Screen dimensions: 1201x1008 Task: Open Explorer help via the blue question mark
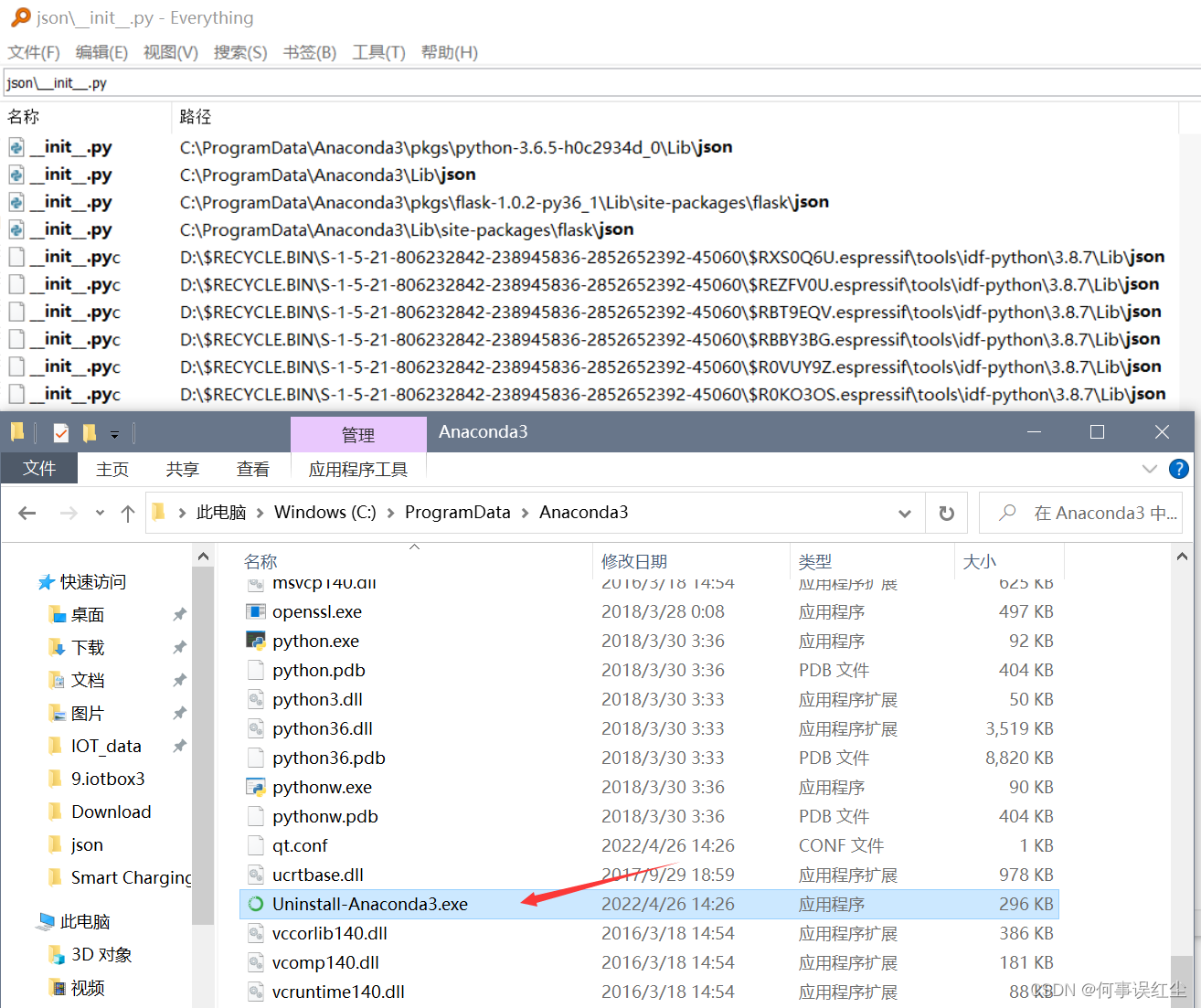tap(1179, 469)
